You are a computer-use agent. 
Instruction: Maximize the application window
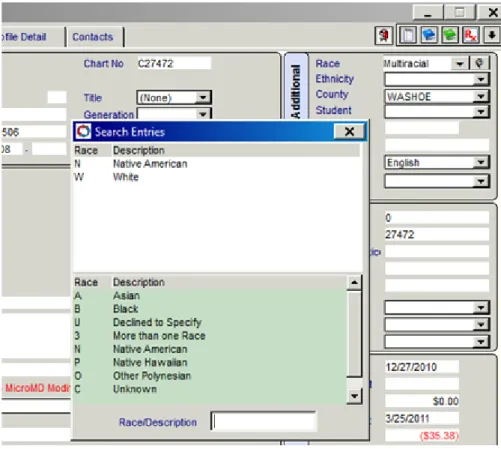[460, 13]
